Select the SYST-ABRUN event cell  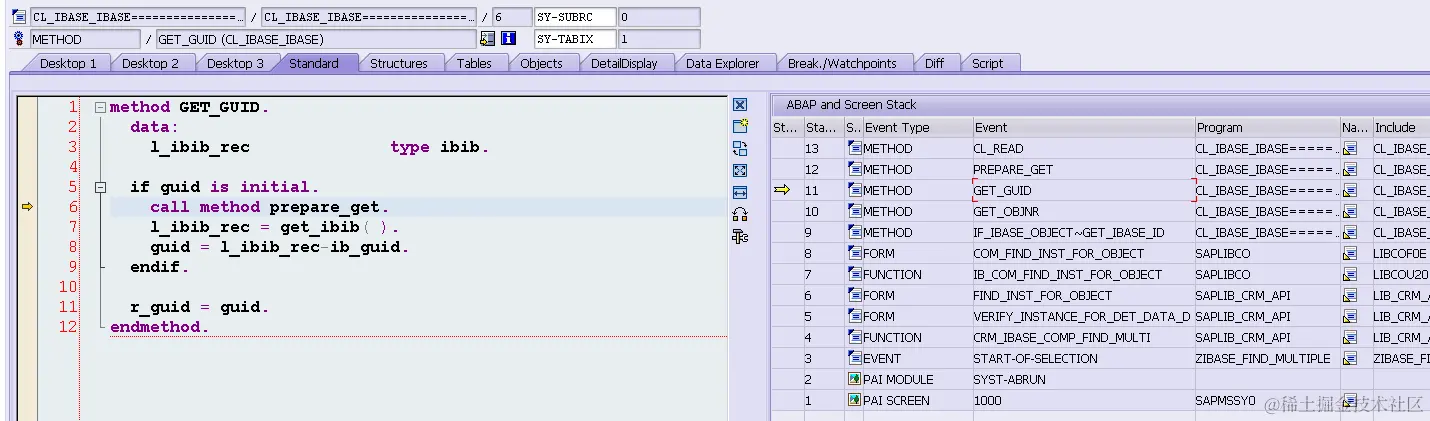1084,379
